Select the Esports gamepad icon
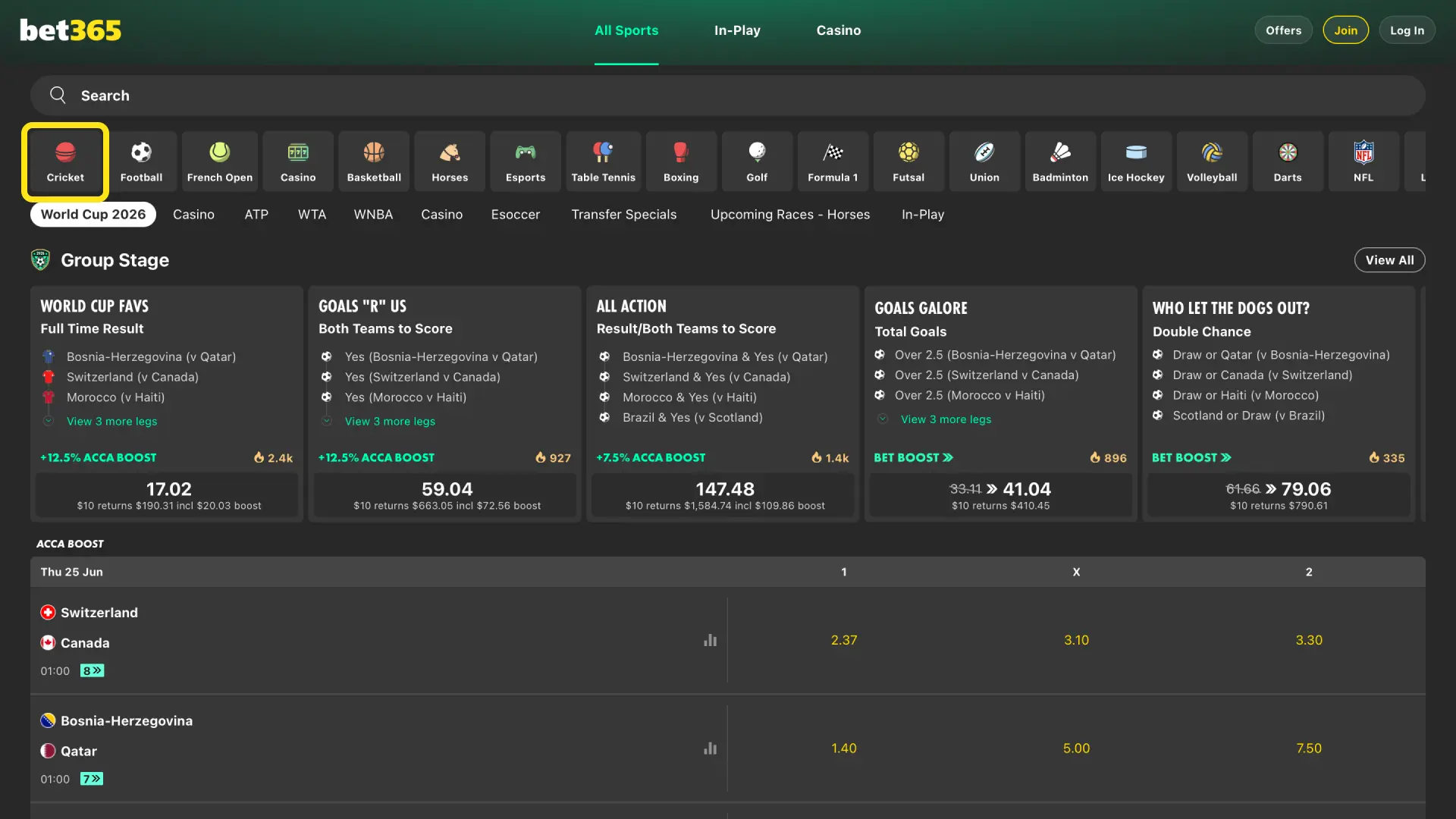1456x819 pixels. (x=526, y=162)
